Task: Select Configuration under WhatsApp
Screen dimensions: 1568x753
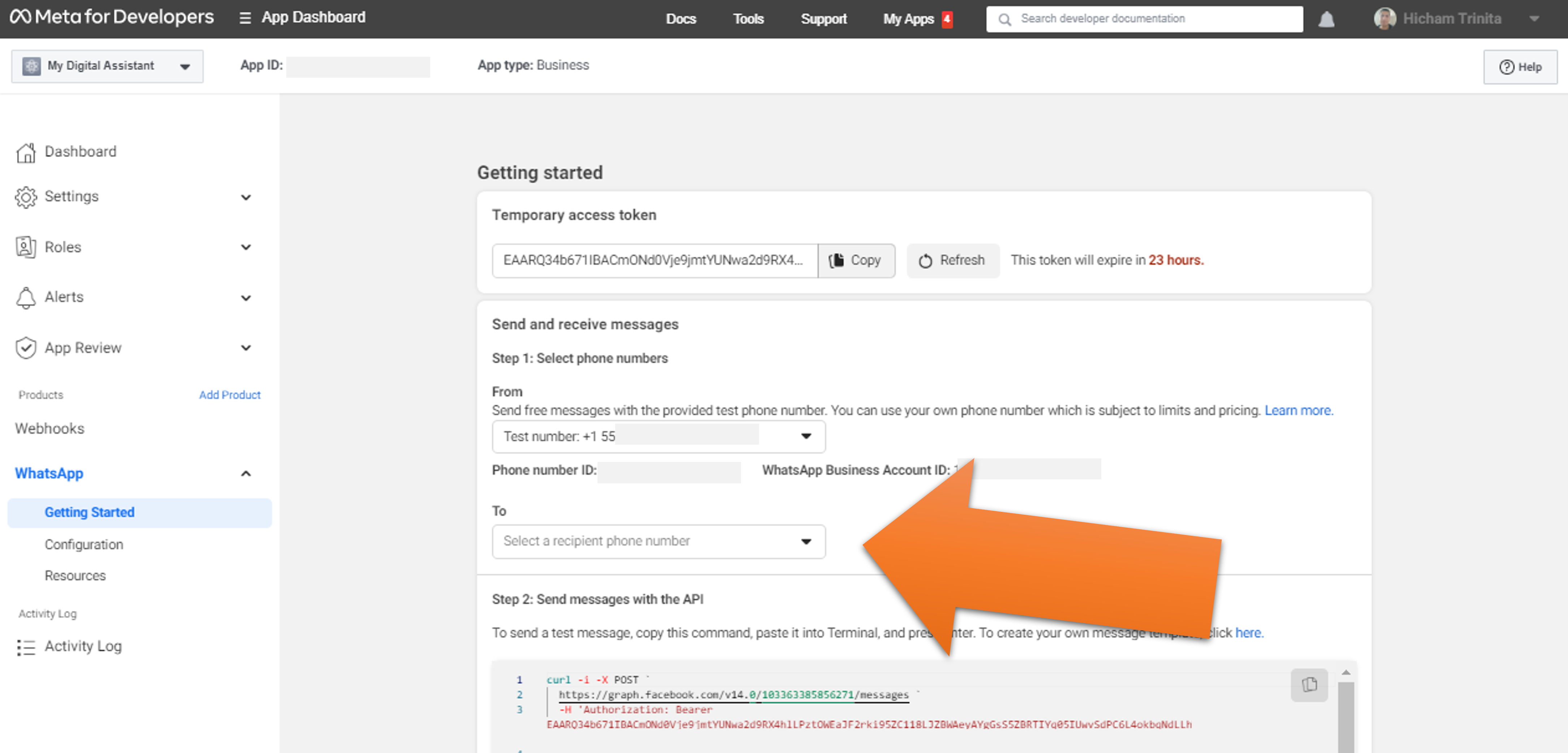Action: click(84, 544)
